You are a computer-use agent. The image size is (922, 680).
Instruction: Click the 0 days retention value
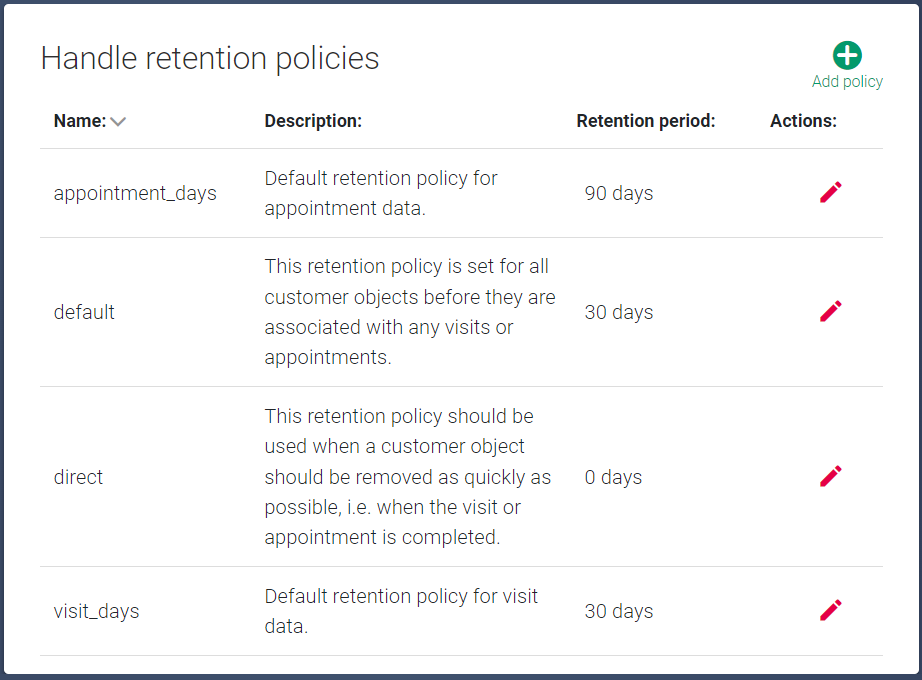pyautogui.click(x=613, y=477)
